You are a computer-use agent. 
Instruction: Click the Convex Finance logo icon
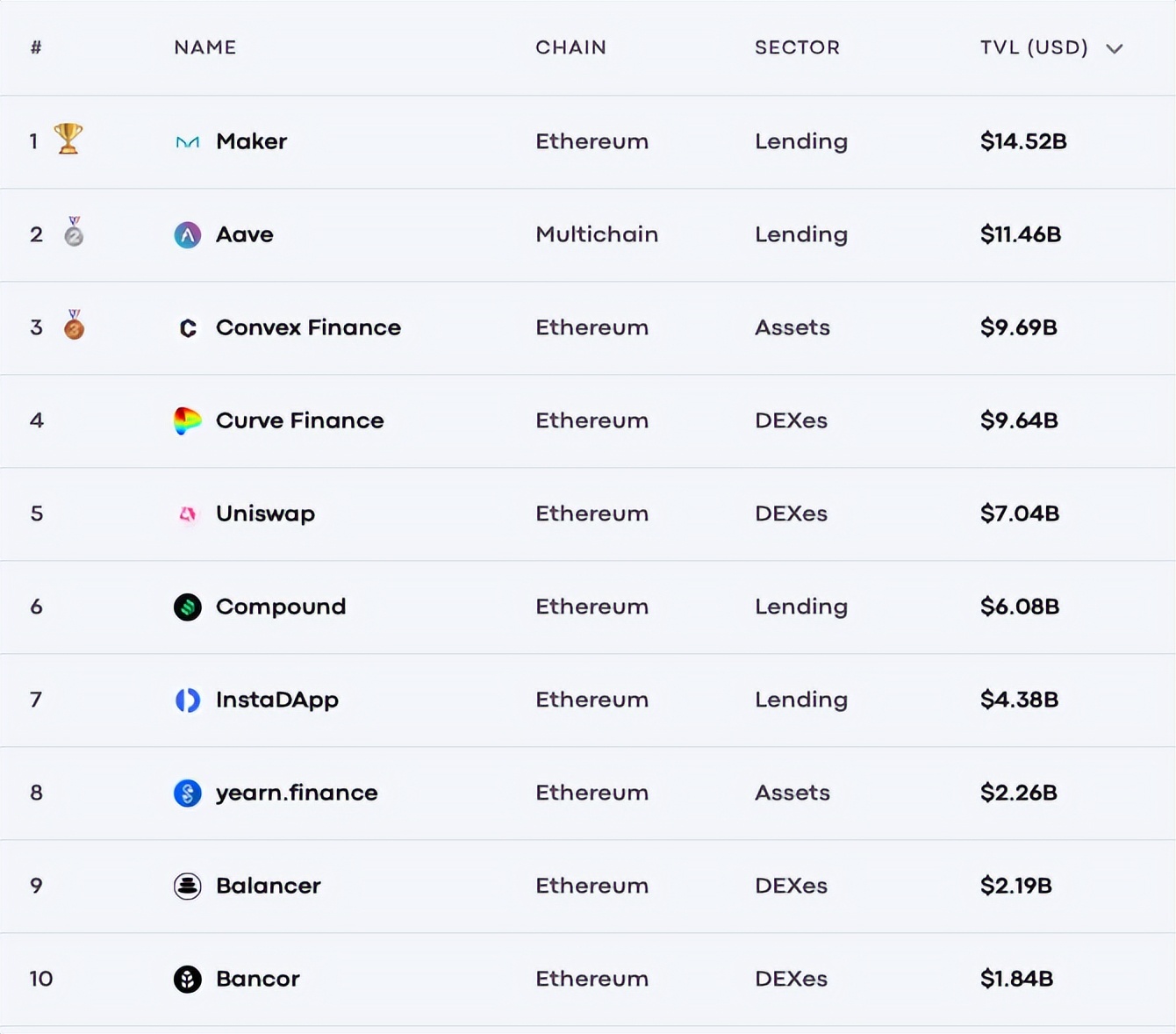coord(187,328)
